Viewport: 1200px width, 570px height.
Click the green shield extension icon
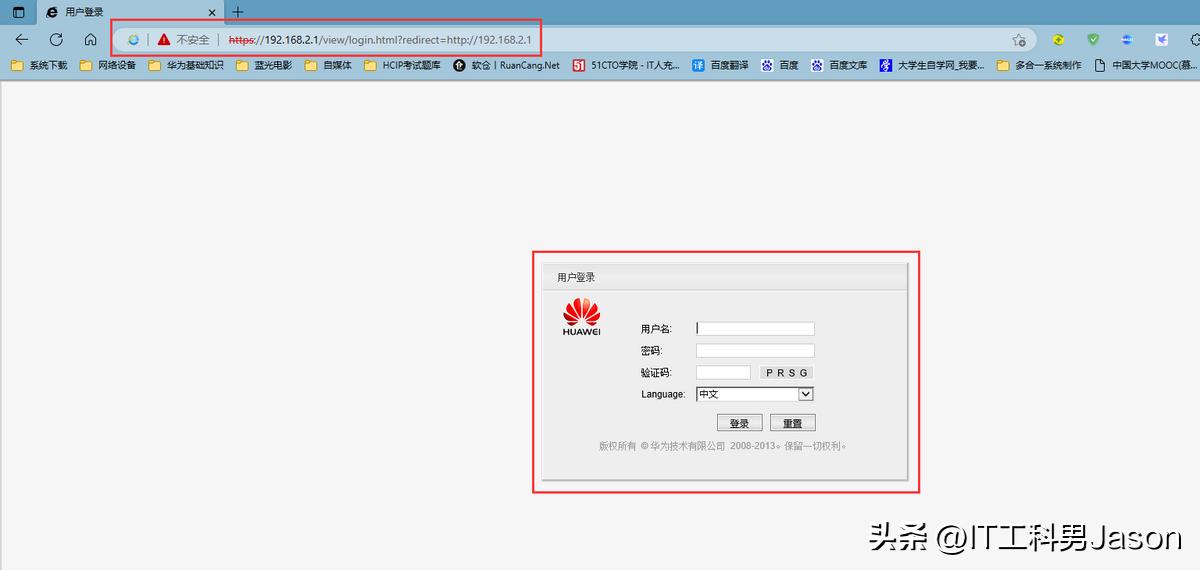(1093, 40)
